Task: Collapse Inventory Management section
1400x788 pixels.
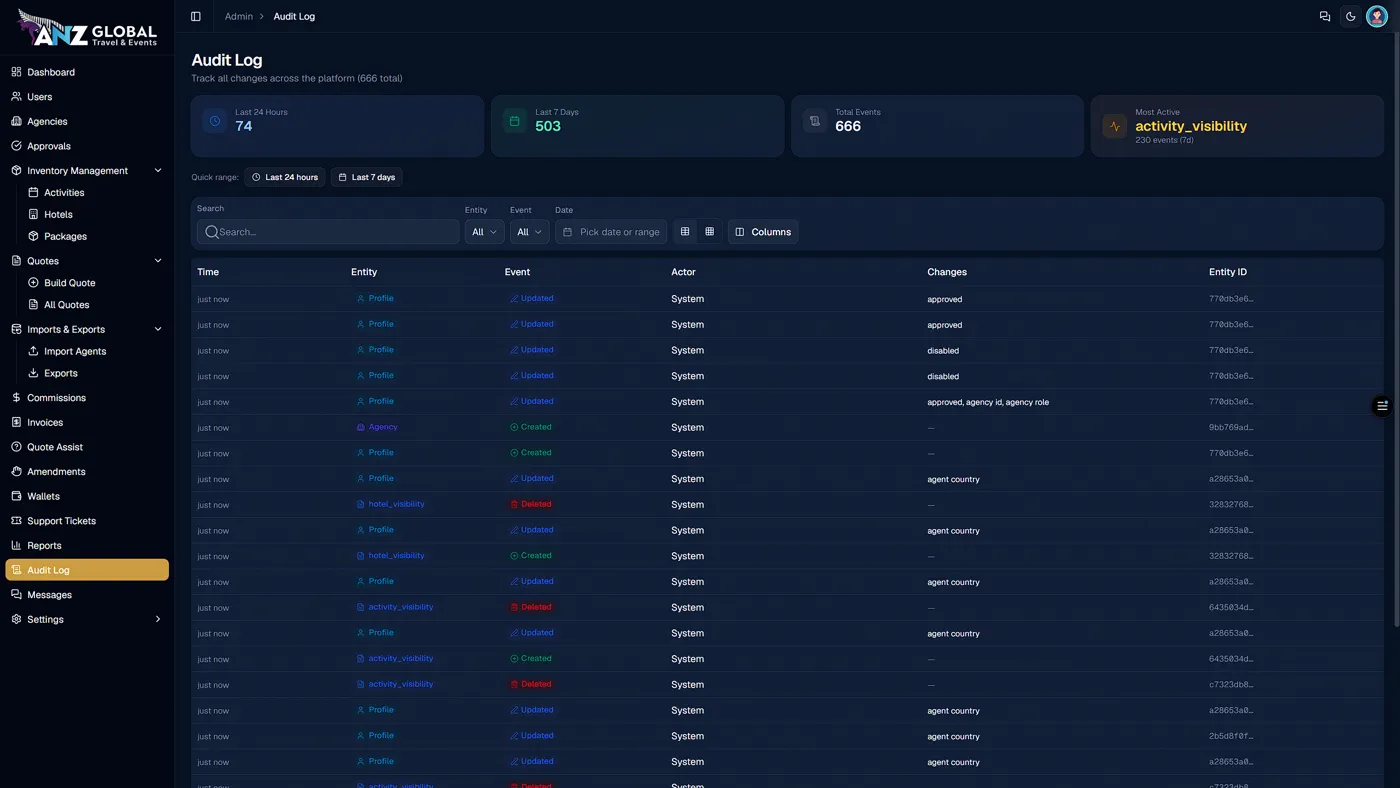Action: click(158, 171)
